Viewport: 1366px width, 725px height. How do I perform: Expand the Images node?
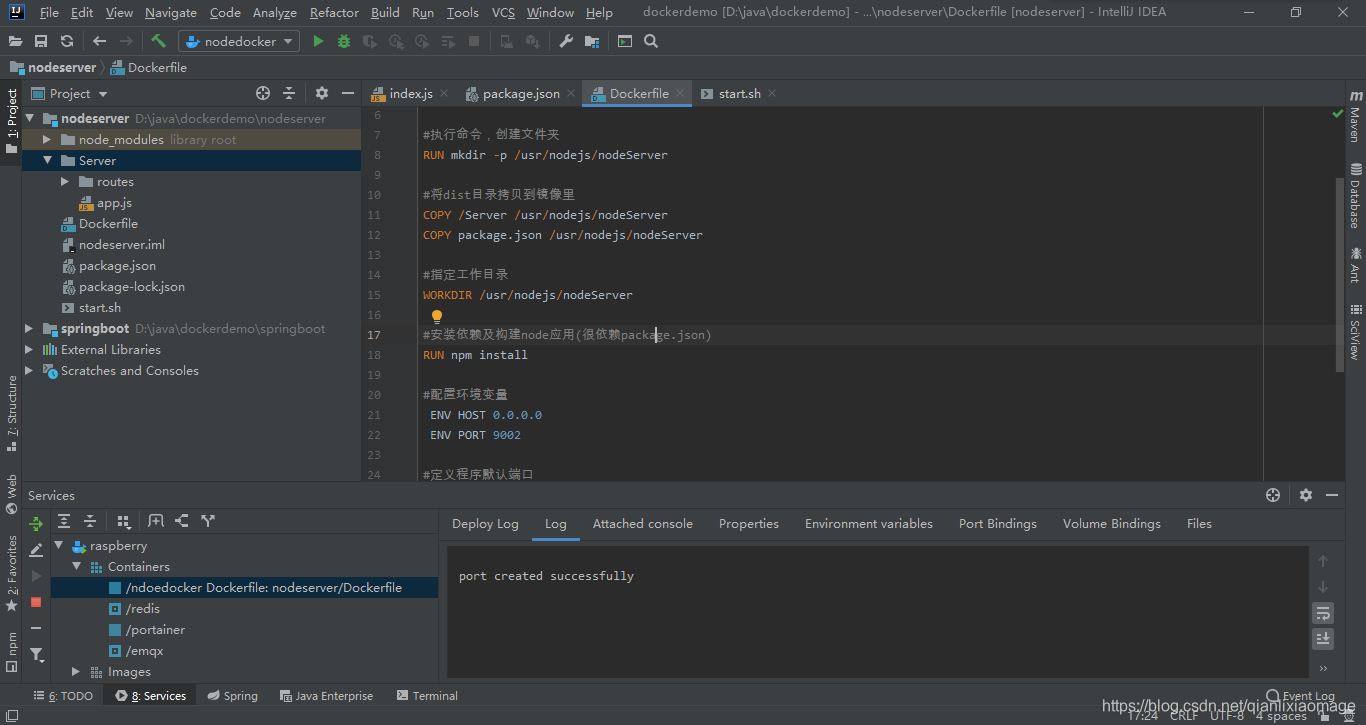tap(75, 671)
